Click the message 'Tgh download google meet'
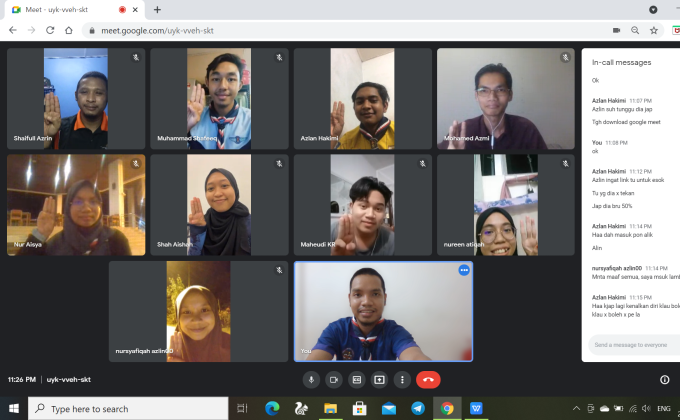The width and height of the screenshot is (680, 420). tap(626, 122)
